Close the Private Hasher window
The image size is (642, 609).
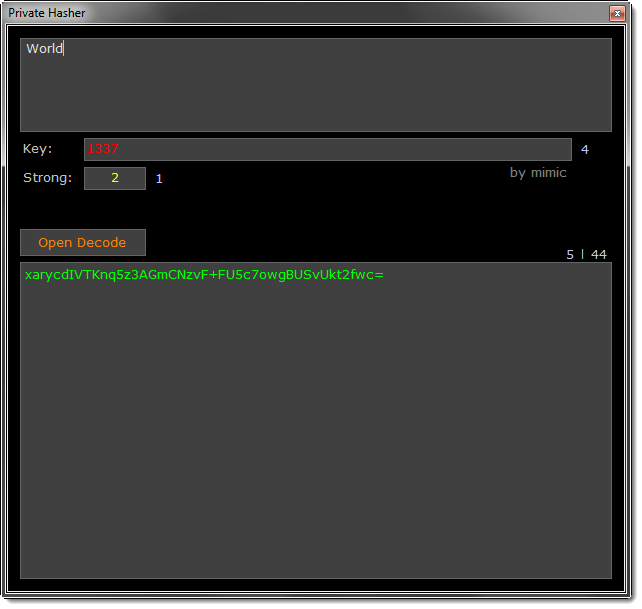click(x=616, y=13)
